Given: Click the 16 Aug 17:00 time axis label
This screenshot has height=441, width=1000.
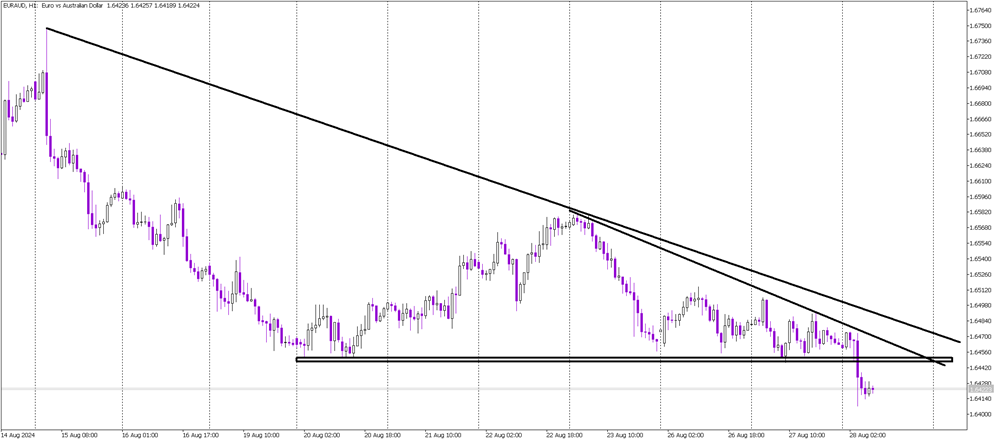Looking at the screenshot, I should 200,436.
